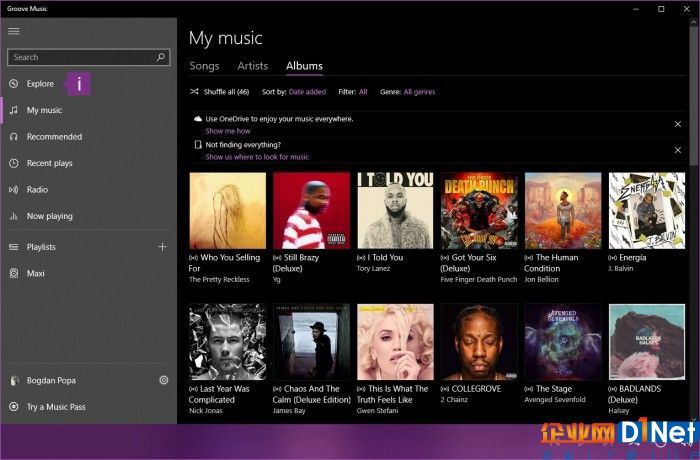
Task: Click the Radio broadcast icon
Action: (x=14, y=189)
